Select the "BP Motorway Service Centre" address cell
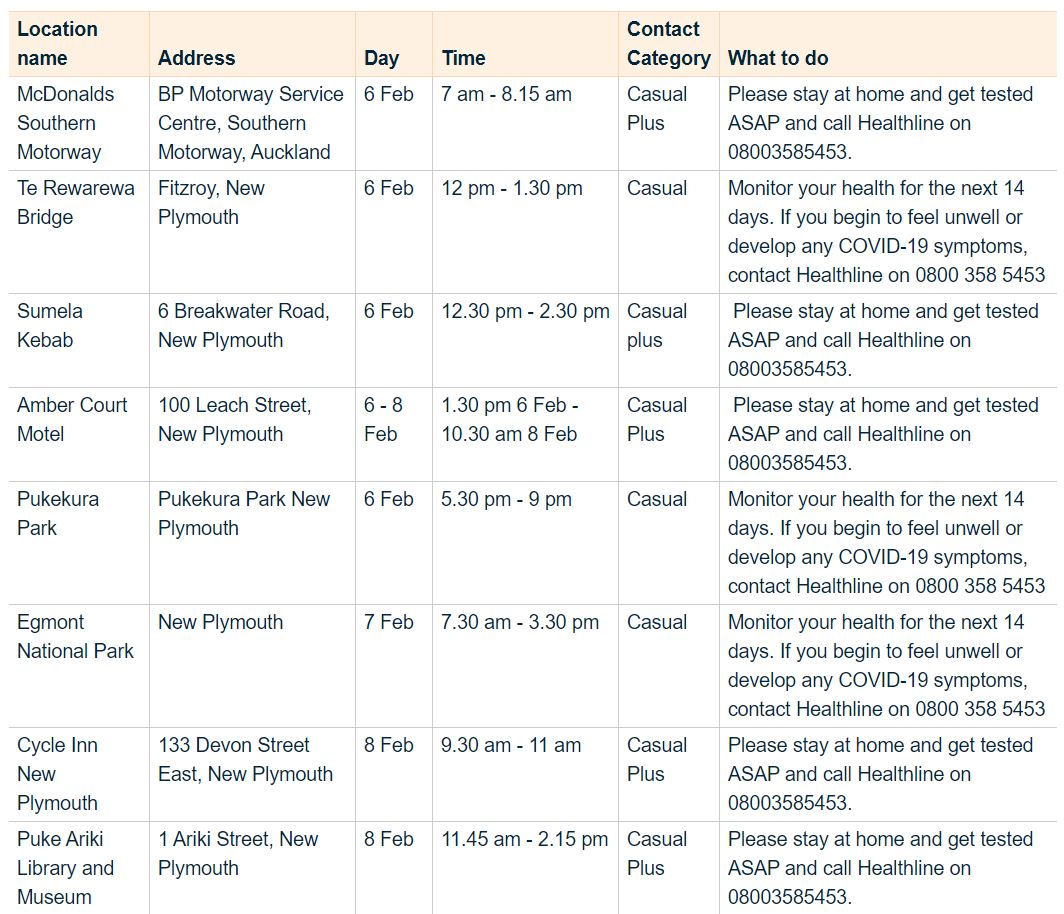Viewport: 1064px width, 914px height. click(x=250, y=123)
